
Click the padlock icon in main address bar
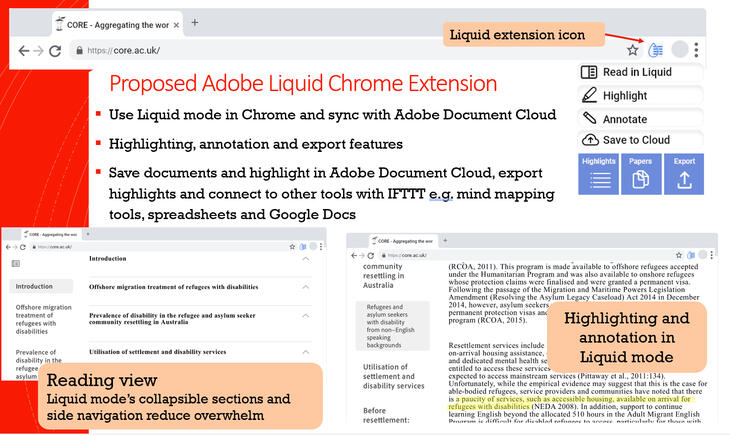tap(79, 50)
